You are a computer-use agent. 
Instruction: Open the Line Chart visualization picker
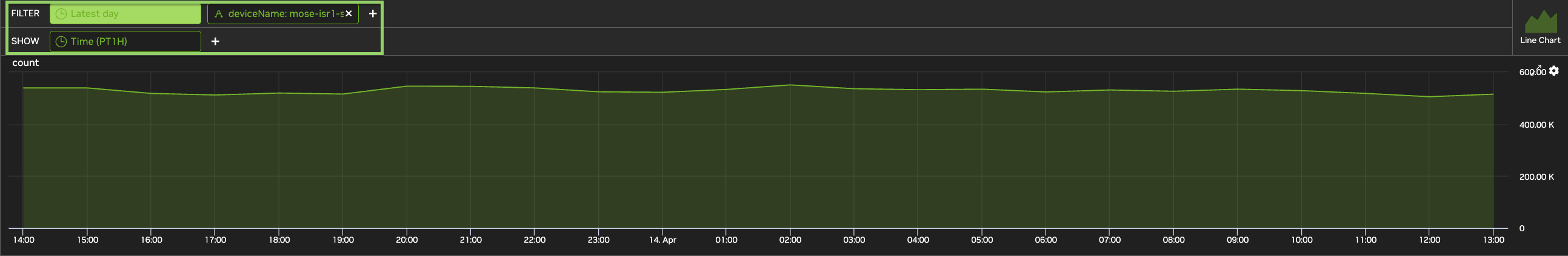click(1540, 27)
